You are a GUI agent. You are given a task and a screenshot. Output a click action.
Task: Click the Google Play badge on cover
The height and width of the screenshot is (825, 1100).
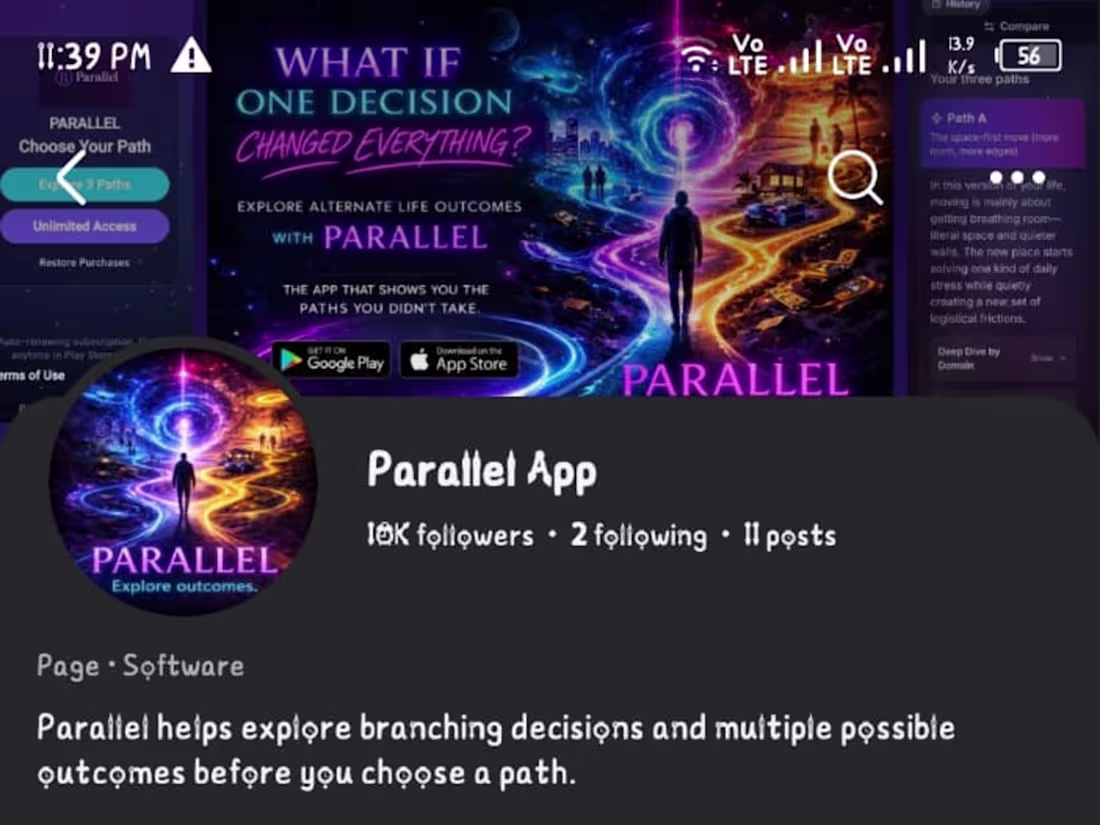(x=331, y=360)
